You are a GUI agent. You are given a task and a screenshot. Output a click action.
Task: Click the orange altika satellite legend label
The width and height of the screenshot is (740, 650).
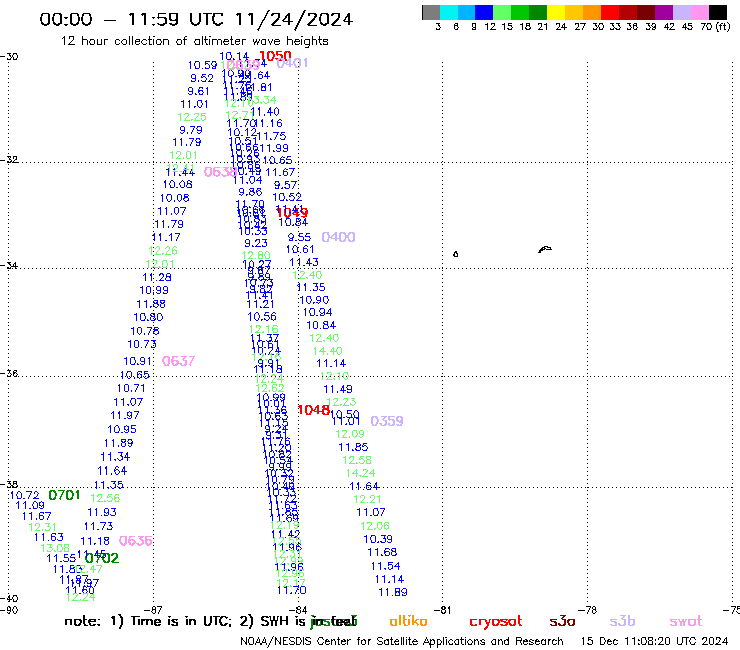tap(408, 621)
